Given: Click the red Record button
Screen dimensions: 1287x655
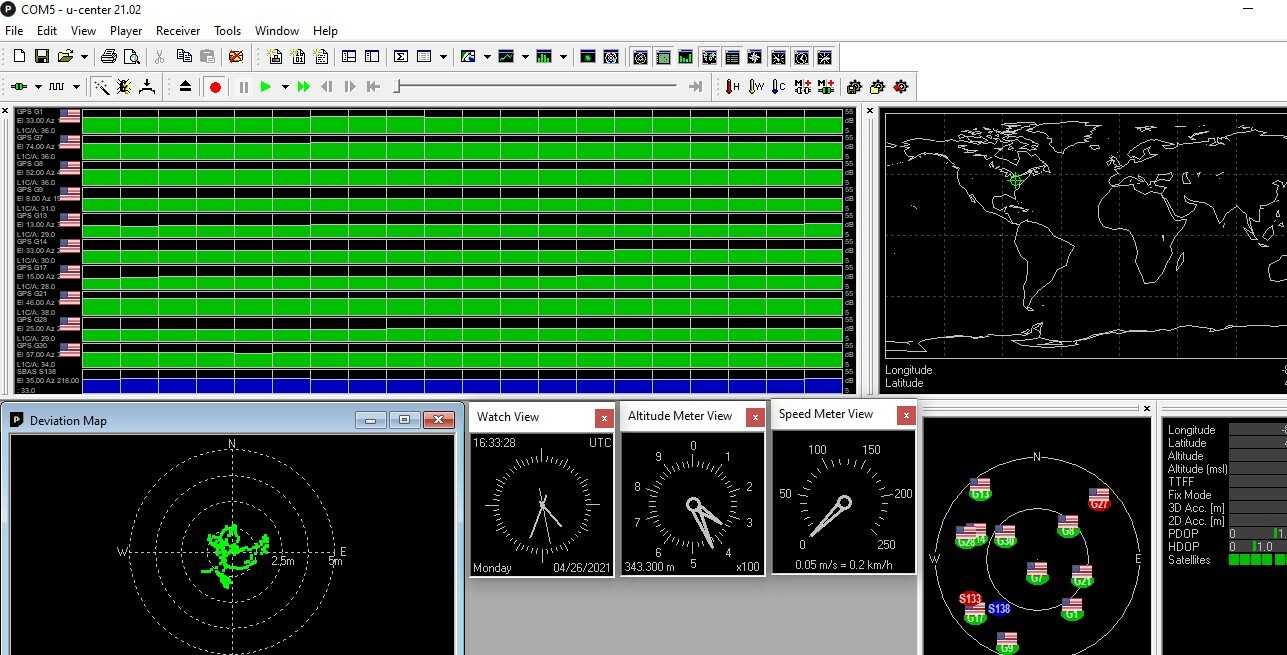Looking at the screenshot, I should tap(215, 87).
